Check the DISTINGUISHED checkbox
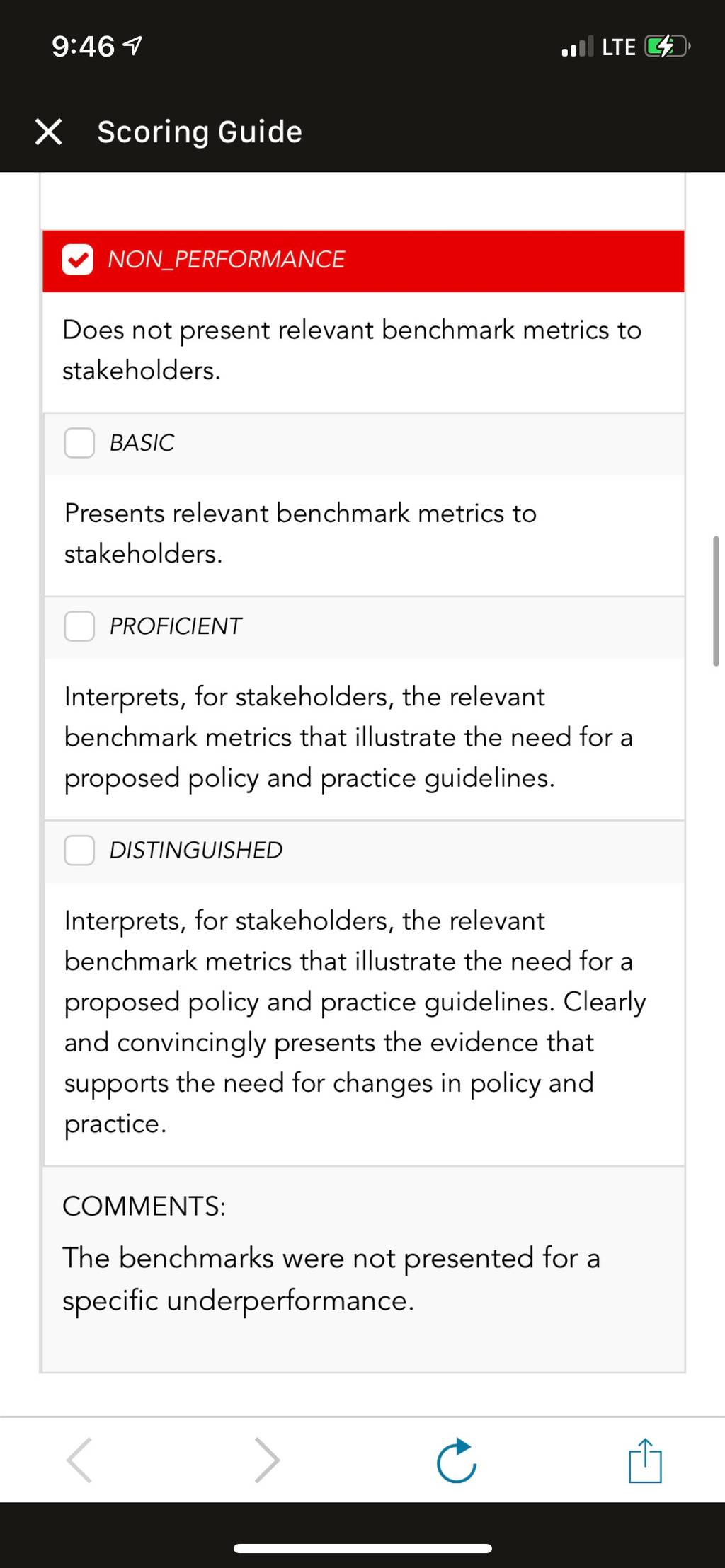Image resolution: width=725 pixels, height=1568 pixels. [79, 850]
